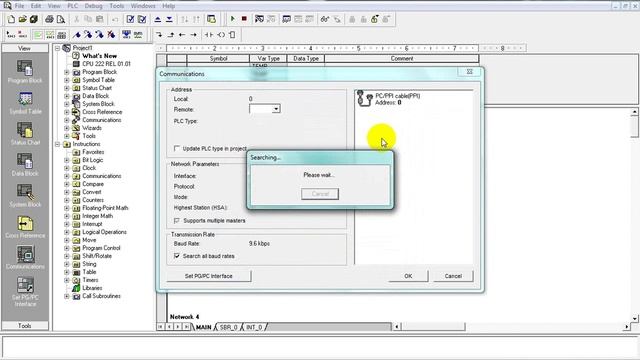The height and width of the screenshot is (360, 640).
Task: Open Data Block from View sidebar
Action: pos(25,165)
